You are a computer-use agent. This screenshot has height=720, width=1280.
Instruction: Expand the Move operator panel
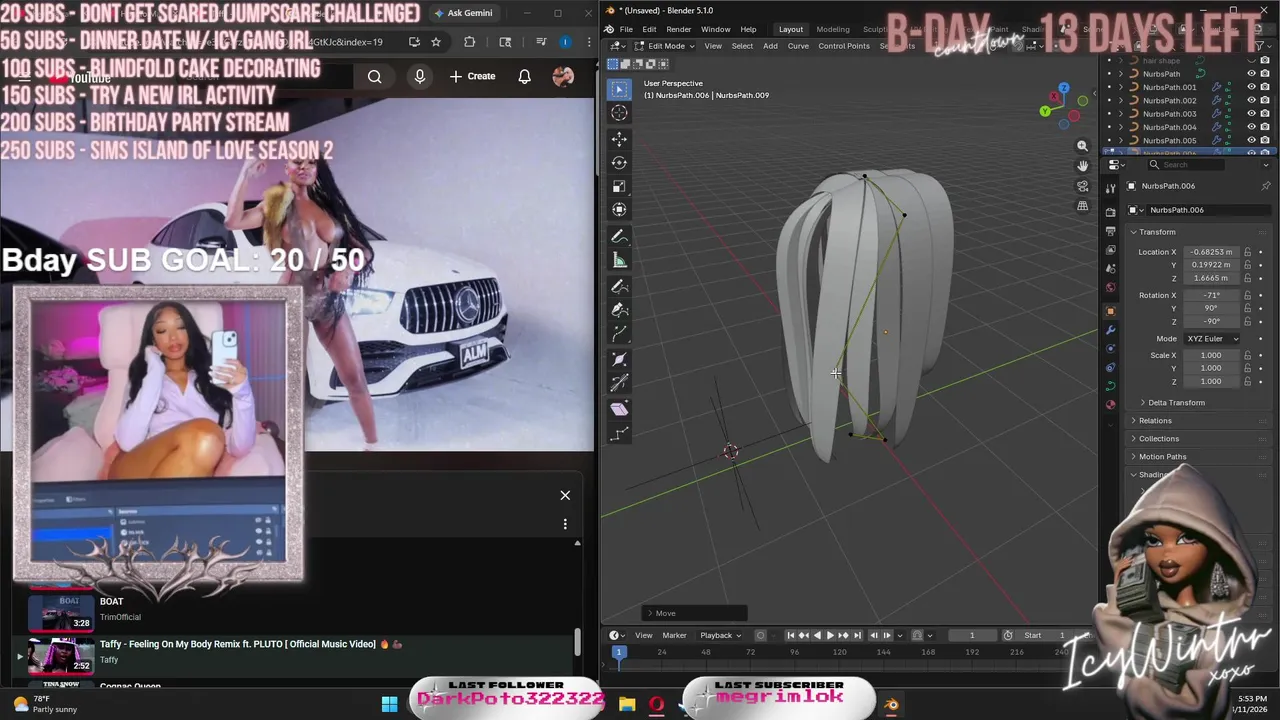click(x=695, y=613)
